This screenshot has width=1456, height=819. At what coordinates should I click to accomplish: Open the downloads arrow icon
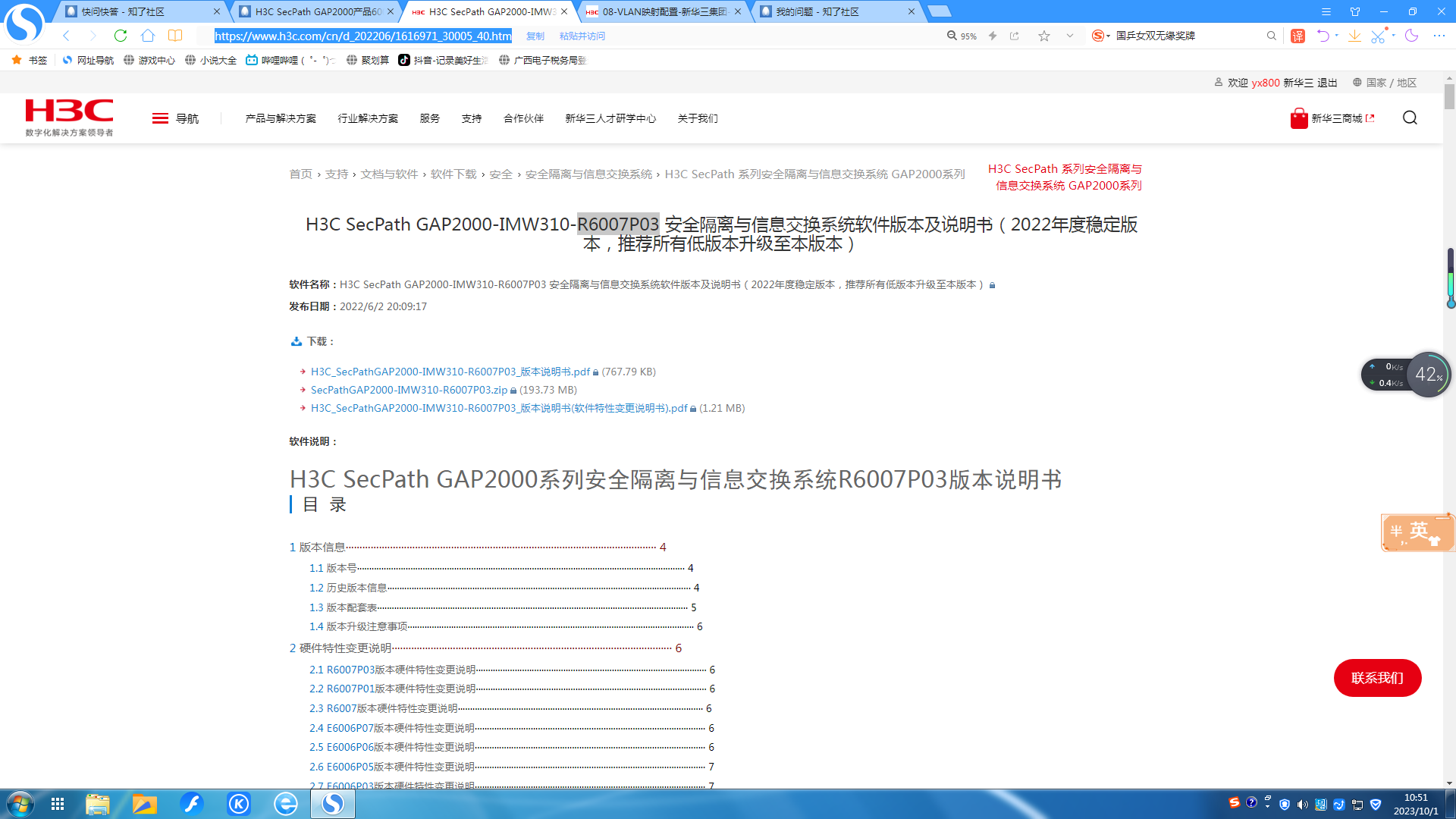(x=1354, y=36)
